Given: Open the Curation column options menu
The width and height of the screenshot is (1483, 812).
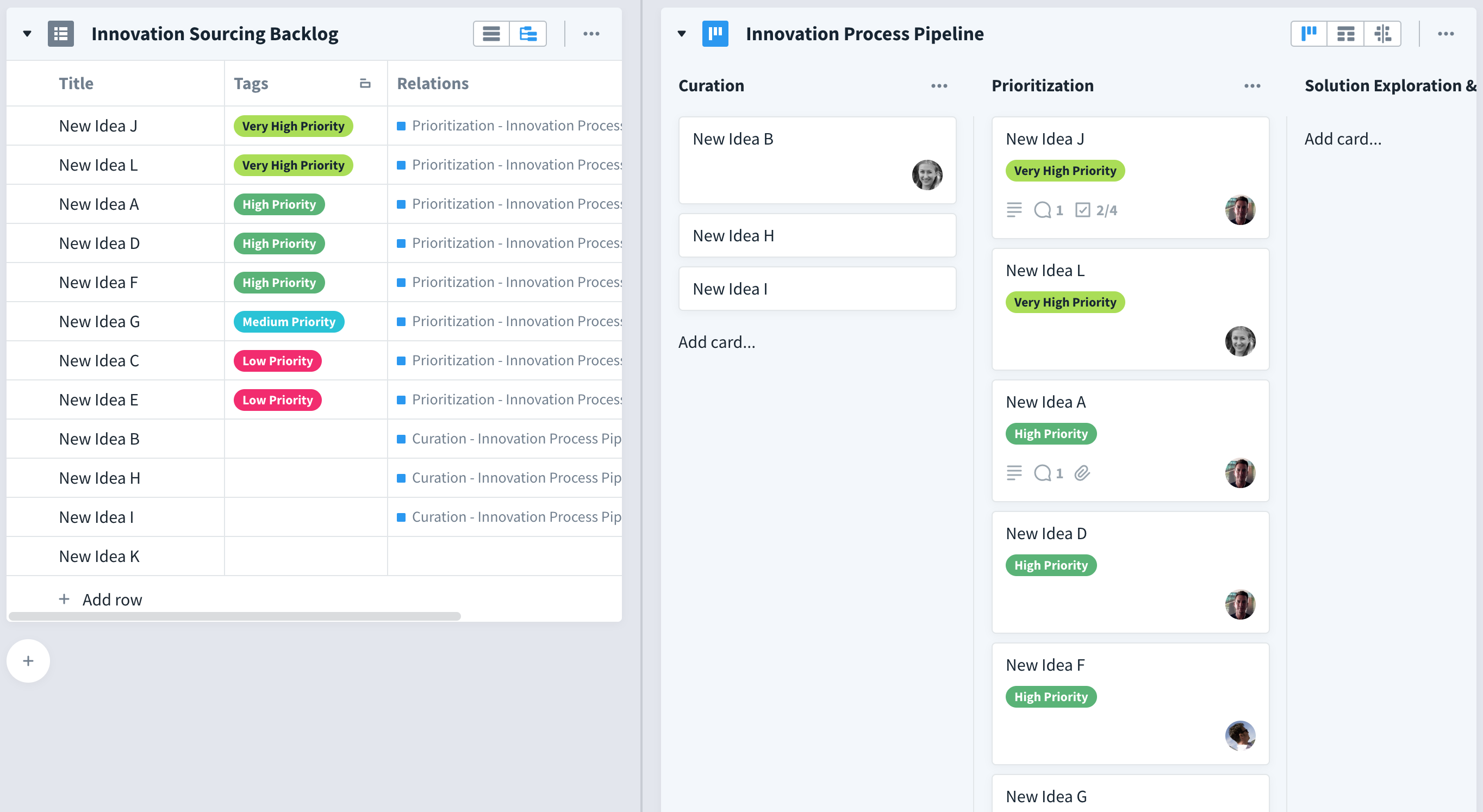Looking at the screenshot, I should tap(939, 86).
